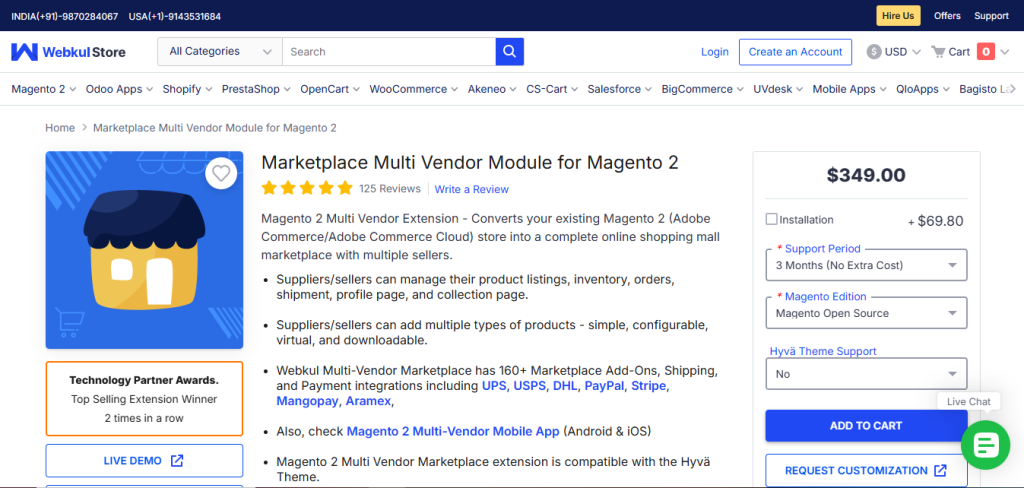Screen dimensions: 1024x488
Task: Open the Mangopay integration link
Action: click(307, 401)
